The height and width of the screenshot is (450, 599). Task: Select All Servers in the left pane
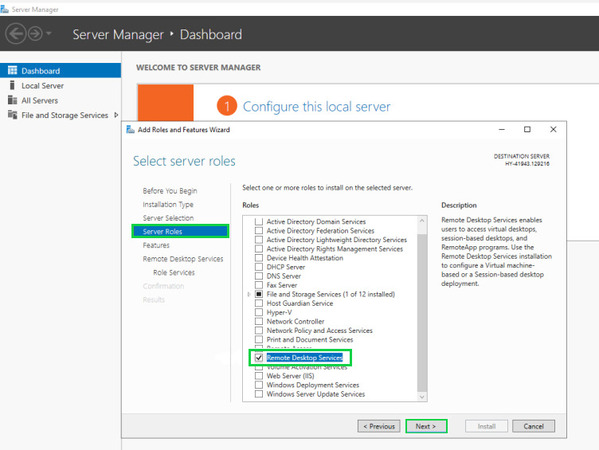tap(60, 100)
